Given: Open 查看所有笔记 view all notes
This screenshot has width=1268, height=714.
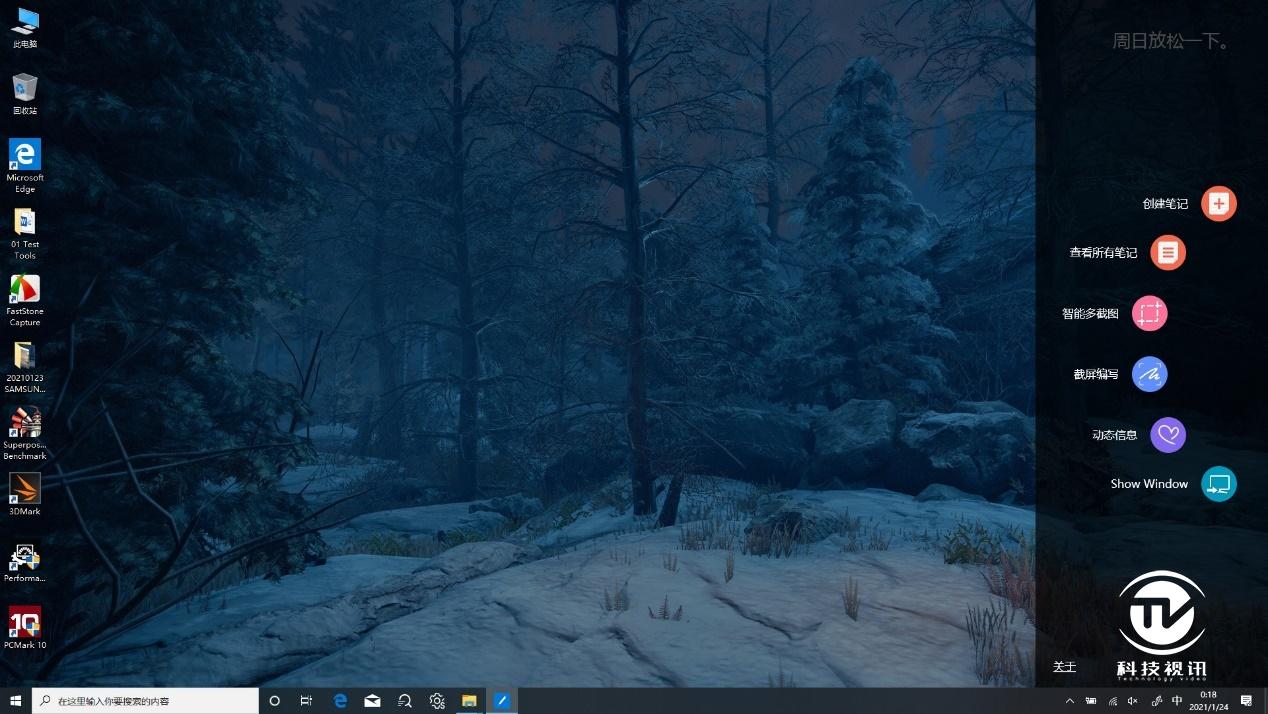Looking at the screenshot, I should (x=1167, y=253).
